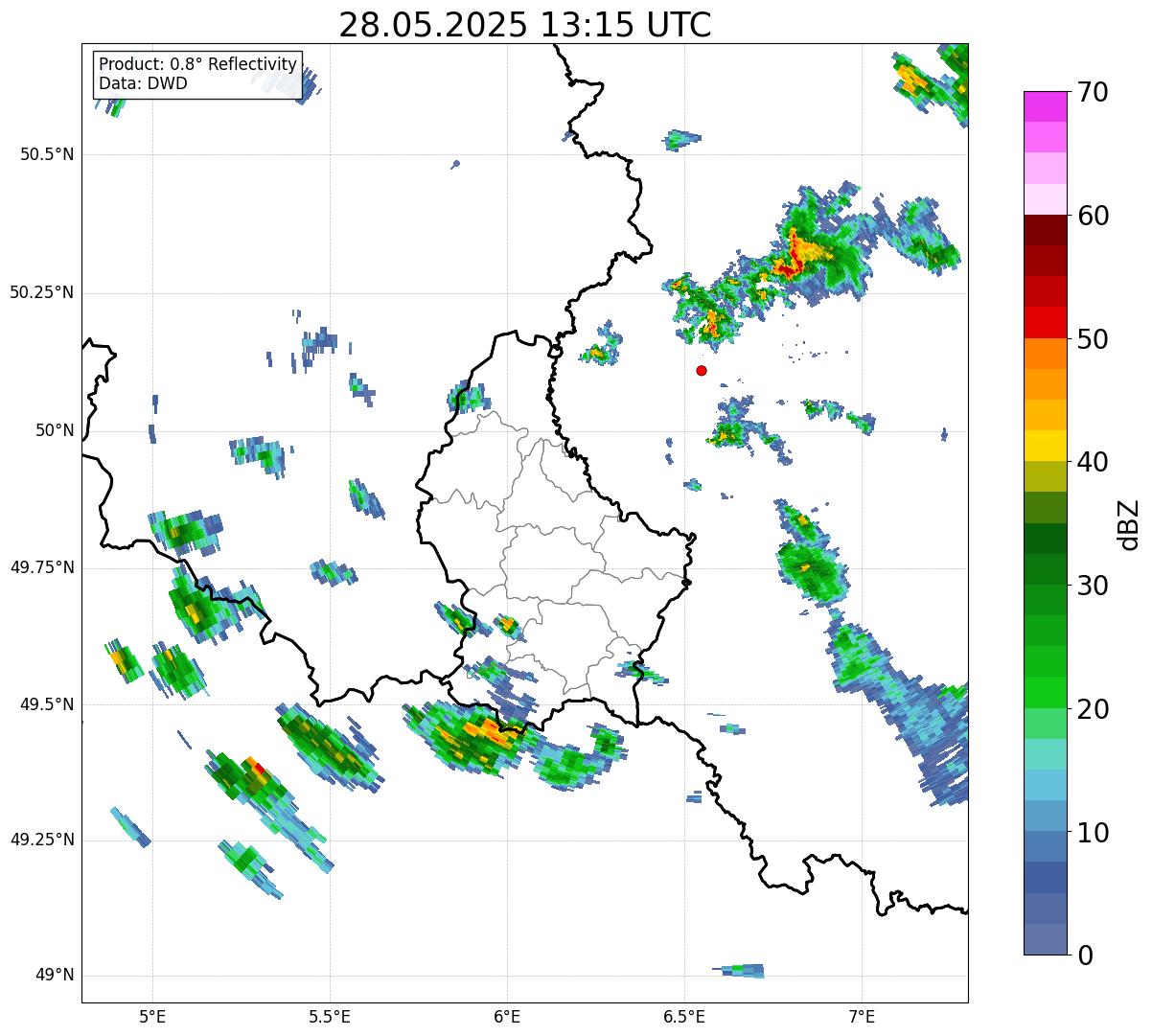Viewport: 1152px width, 1036px height.
Task: Pick the magenta swatch at the colorbar top
Action: pos(1045,106)
